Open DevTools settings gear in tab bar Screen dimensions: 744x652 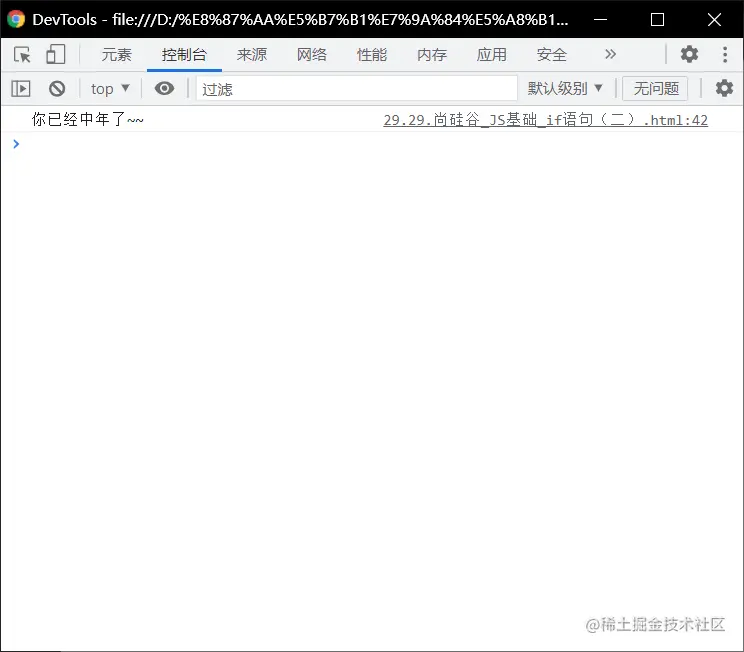689,54
